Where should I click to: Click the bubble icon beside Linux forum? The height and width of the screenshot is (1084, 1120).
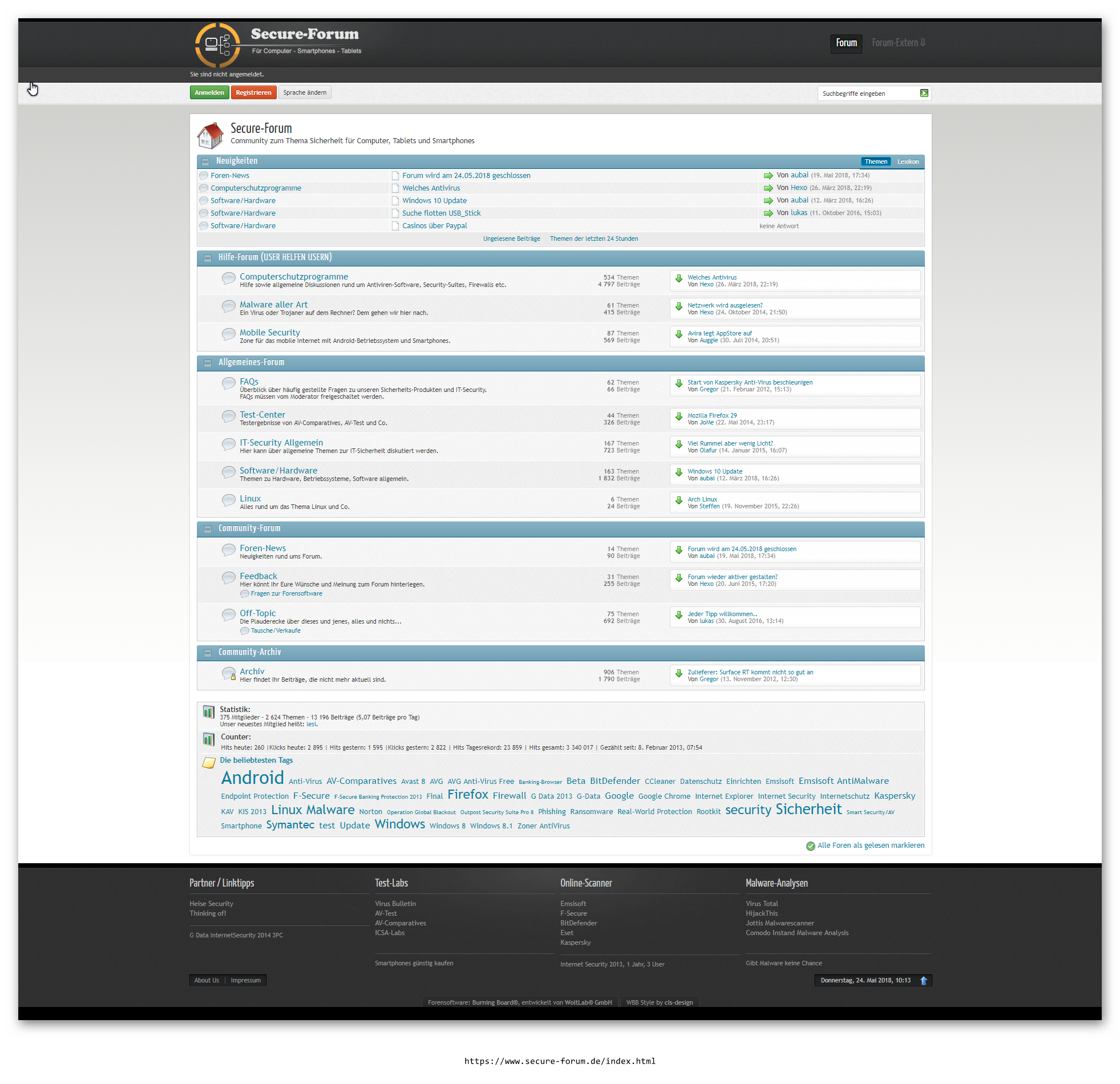(x=229, y=500)
